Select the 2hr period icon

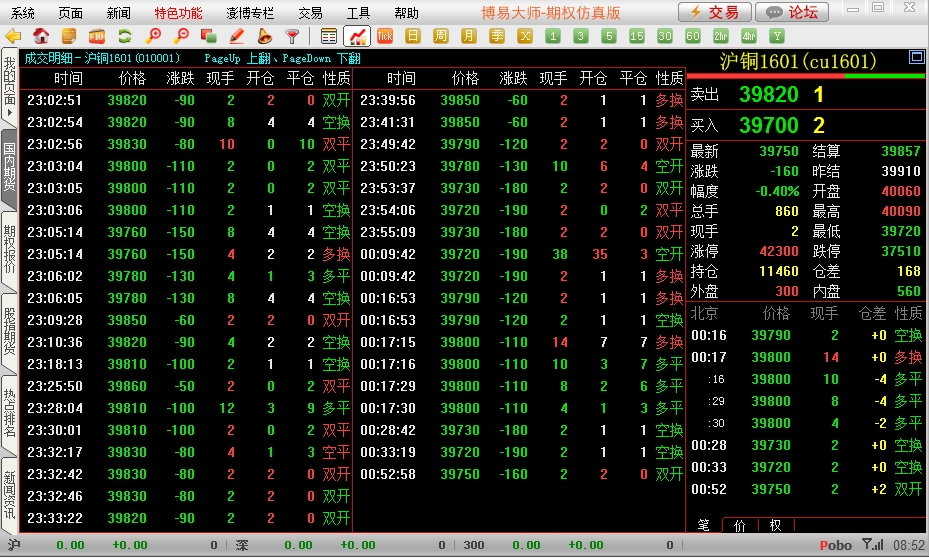pos(720,36)
